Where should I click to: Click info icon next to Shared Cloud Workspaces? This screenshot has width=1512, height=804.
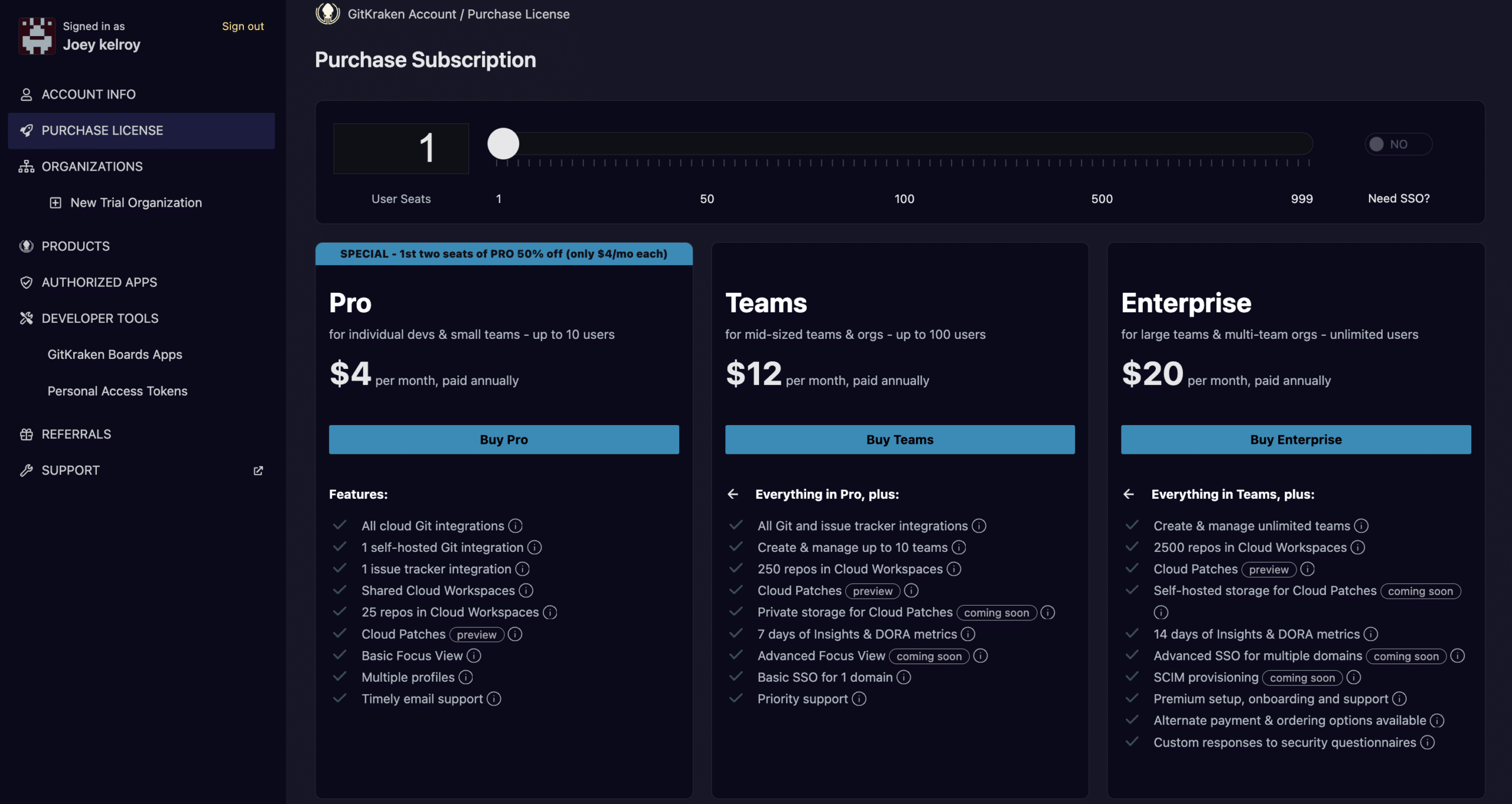pos(526,590)
